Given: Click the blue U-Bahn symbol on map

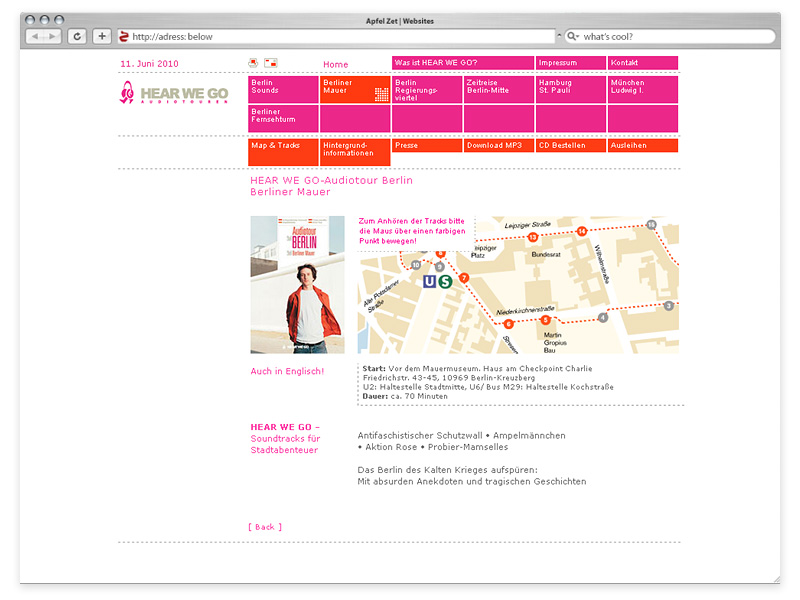Looking at the screenshot, I should pos(430,281).
